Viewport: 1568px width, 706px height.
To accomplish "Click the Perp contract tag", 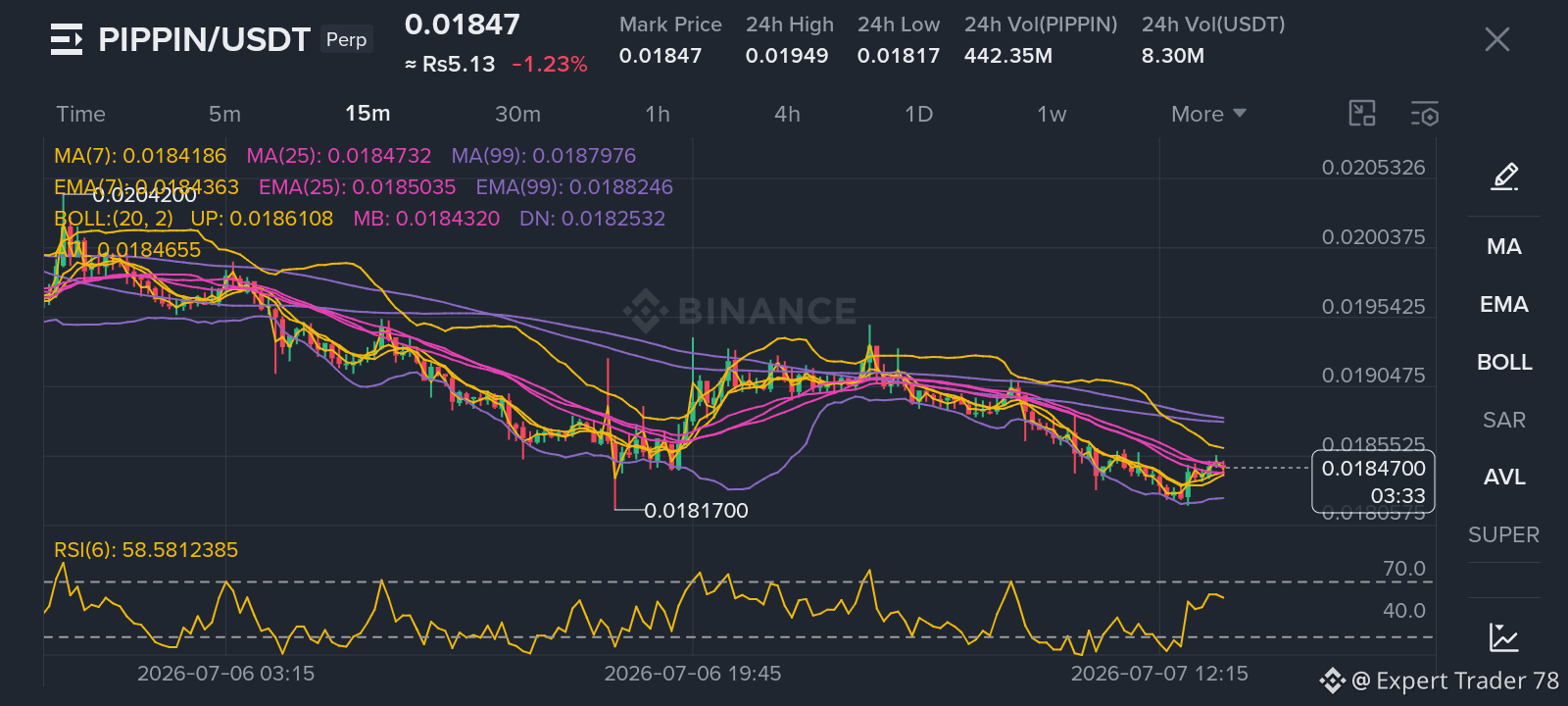I will point(346,39).
